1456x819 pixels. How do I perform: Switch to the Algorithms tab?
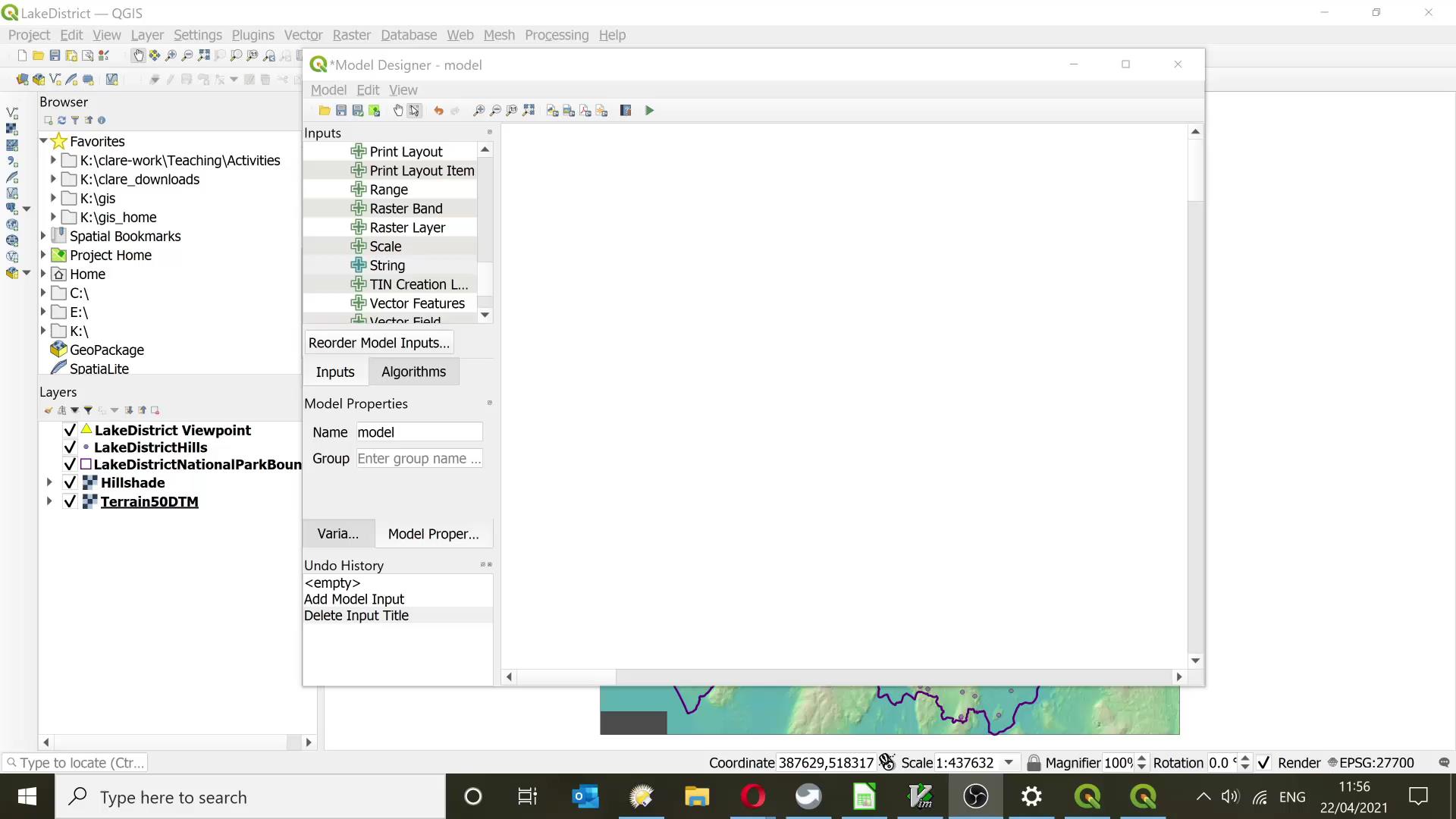tap(413, 372)
